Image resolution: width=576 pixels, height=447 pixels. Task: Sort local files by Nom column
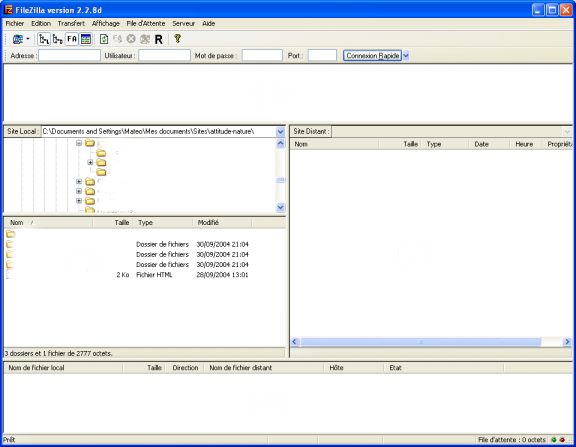(x=48, y=223)
